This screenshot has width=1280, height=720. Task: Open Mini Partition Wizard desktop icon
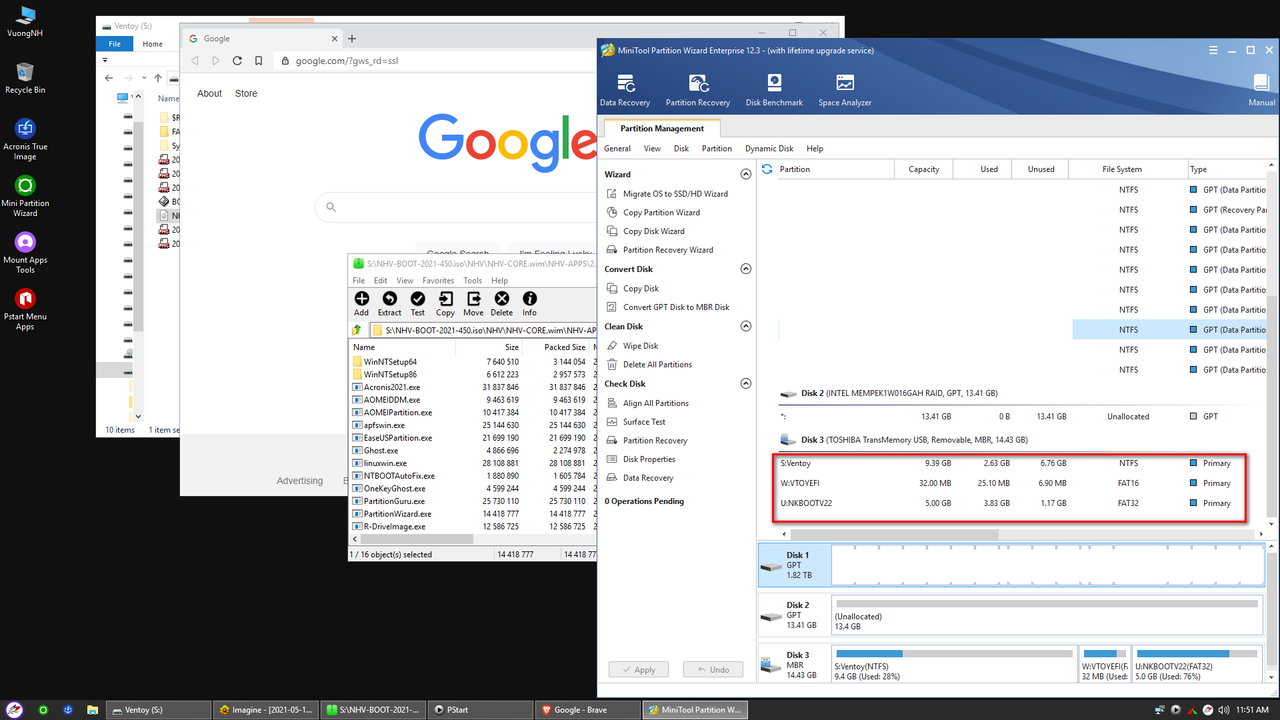click(x=25, y=196)
